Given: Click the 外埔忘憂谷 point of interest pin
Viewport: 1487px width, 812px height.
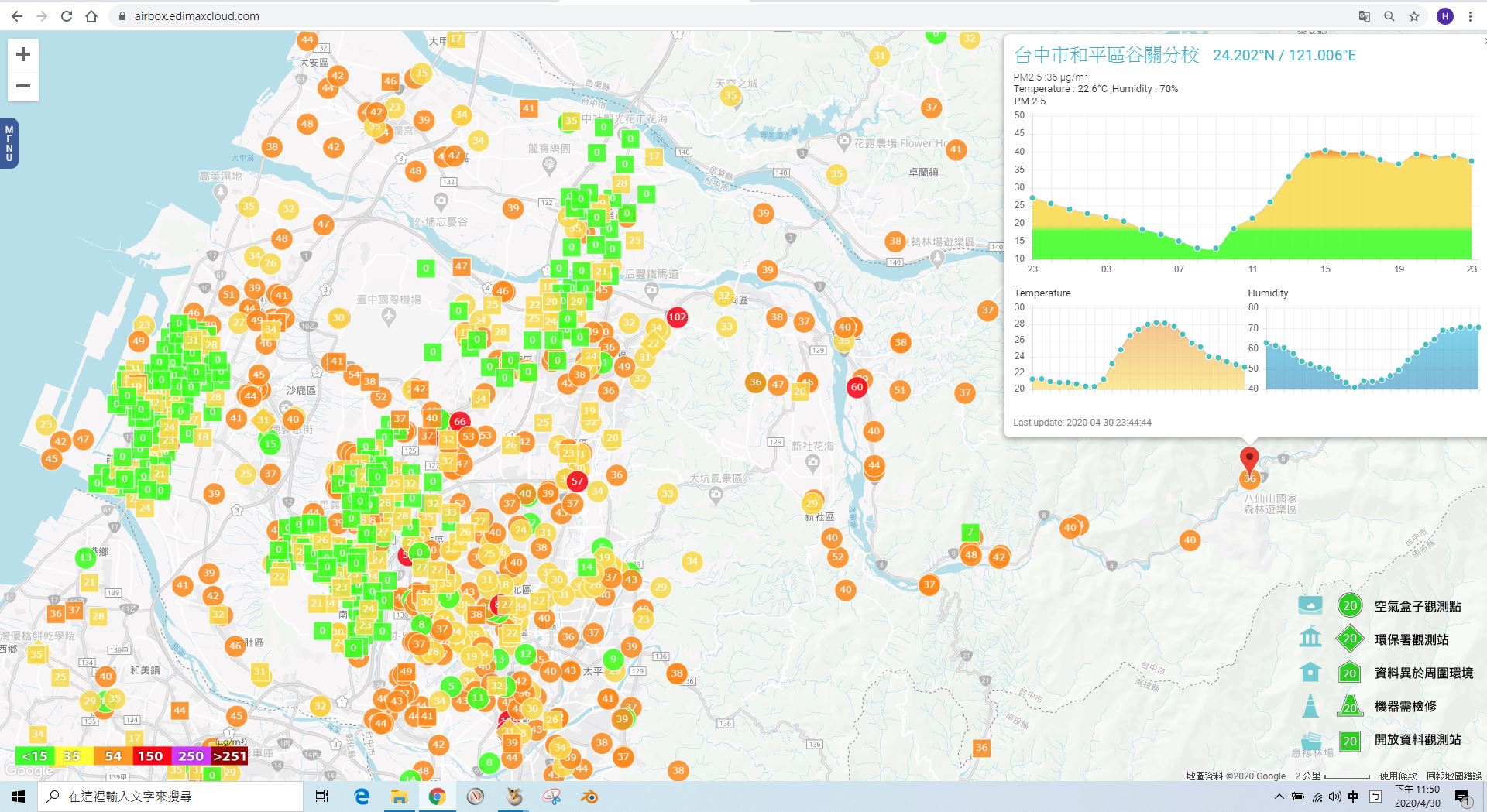Looking at the screenshot, I should [x=441, y=203].
